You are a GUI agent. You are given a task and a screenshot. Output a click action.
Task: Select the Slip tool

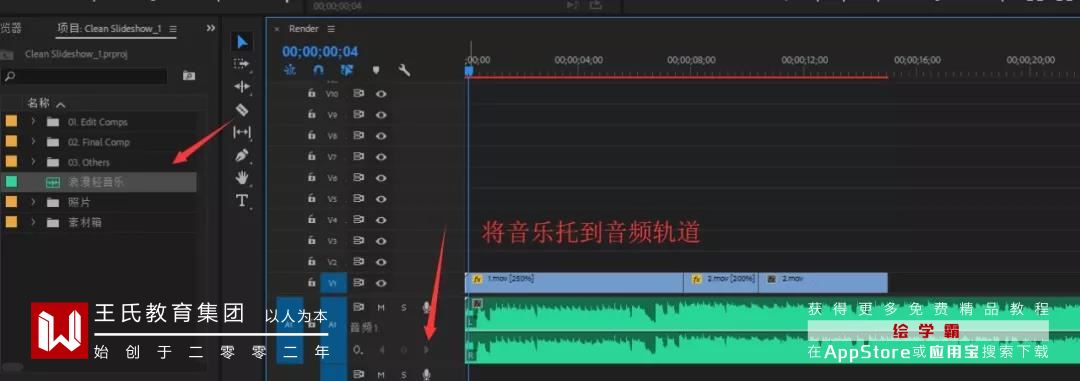coord(242,132)
